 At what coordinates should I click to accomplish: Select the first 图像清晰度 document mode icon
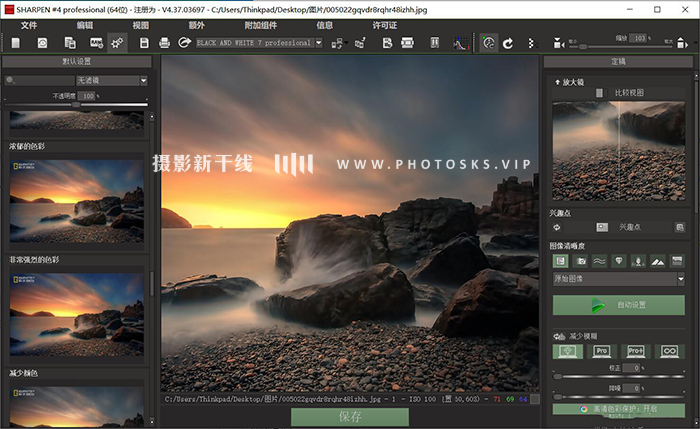pos(561,261)
